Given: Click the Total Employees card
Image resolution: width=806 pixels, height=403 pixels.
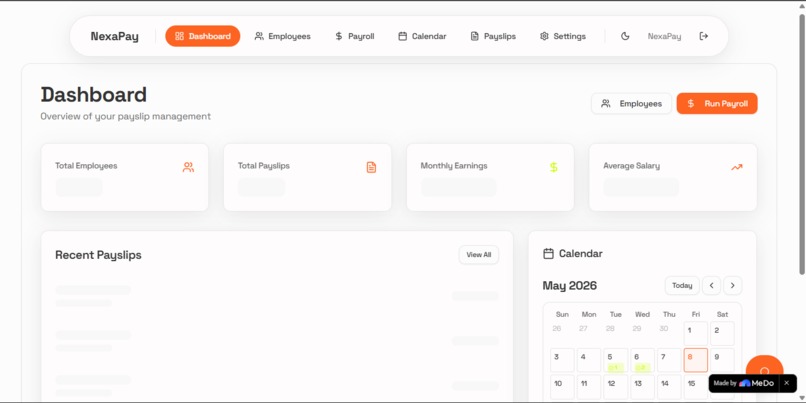Looking at the screenshot, I should pyautogui.click(x=125, y=177).
